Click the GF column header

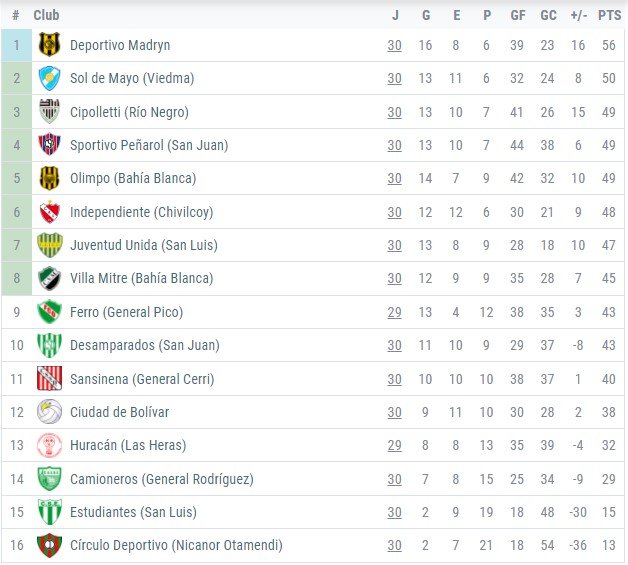pyautogui.click(x=517, y=15)
